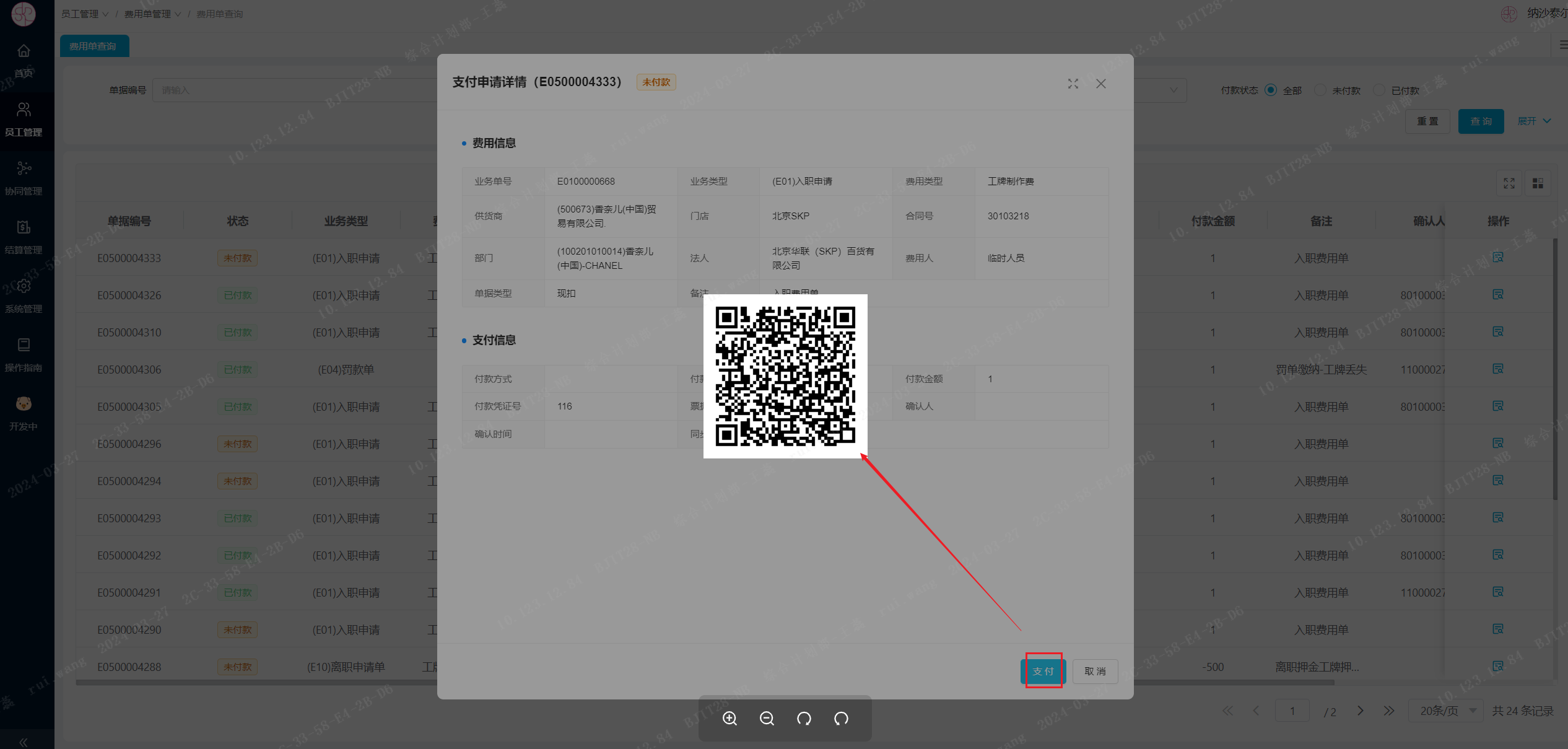
Task: Open detail icon for row E0500004326
Action: [x=1498, y=294]
